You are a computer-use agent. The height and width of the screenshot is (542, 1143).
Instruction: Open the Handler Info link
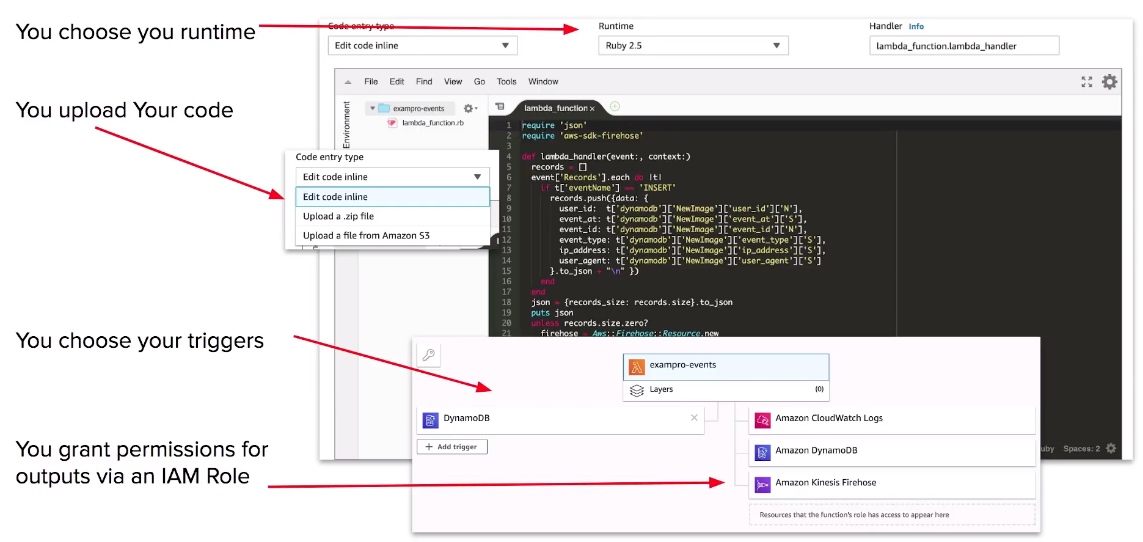(x=916, y=26)
